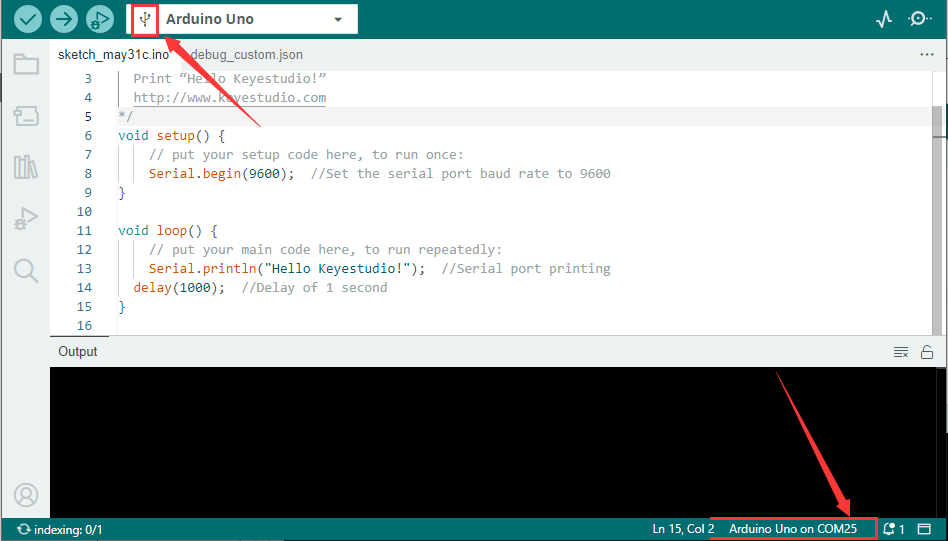Click the "put your main code here" comment
The image size is (948, 541).
325,250
